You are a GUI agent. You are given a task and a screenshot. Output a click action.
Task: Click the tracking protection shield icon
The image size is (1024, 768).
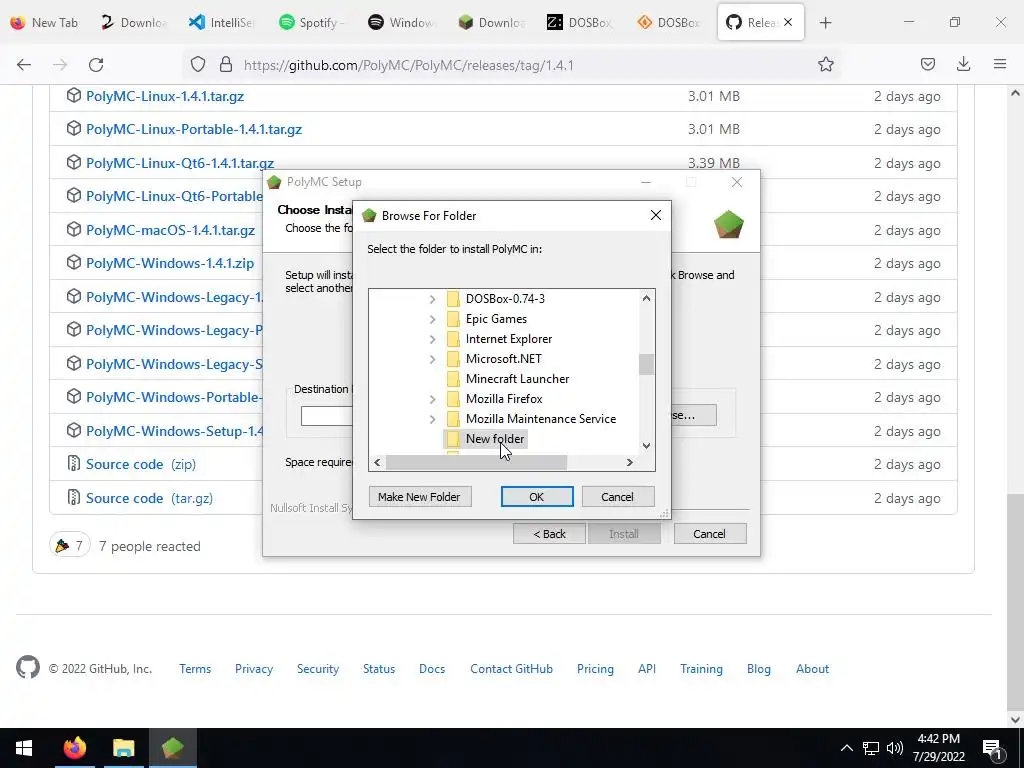(x=198, y=65)
